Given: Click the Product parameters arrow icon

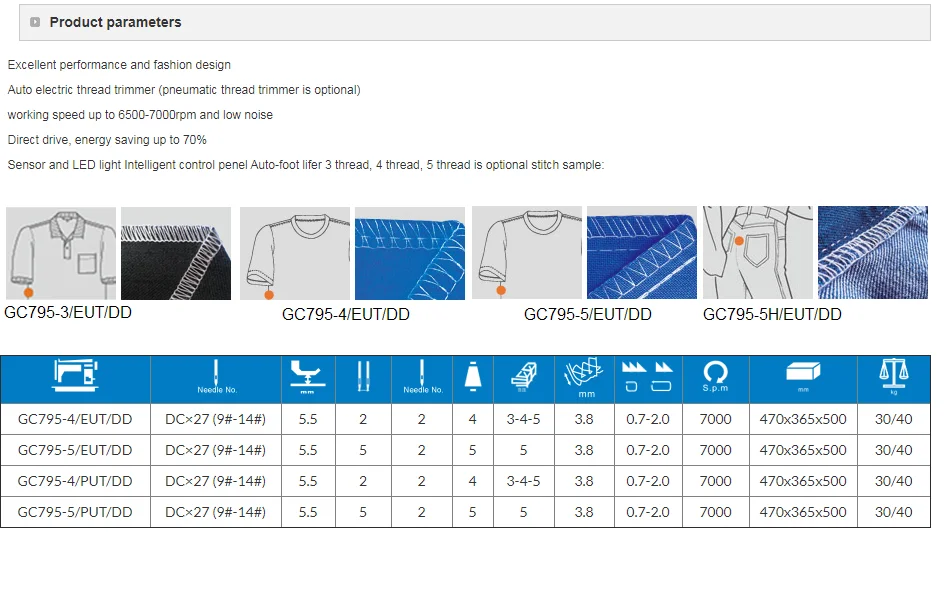Looking at the screenshot, I should (x=35, y=22).
